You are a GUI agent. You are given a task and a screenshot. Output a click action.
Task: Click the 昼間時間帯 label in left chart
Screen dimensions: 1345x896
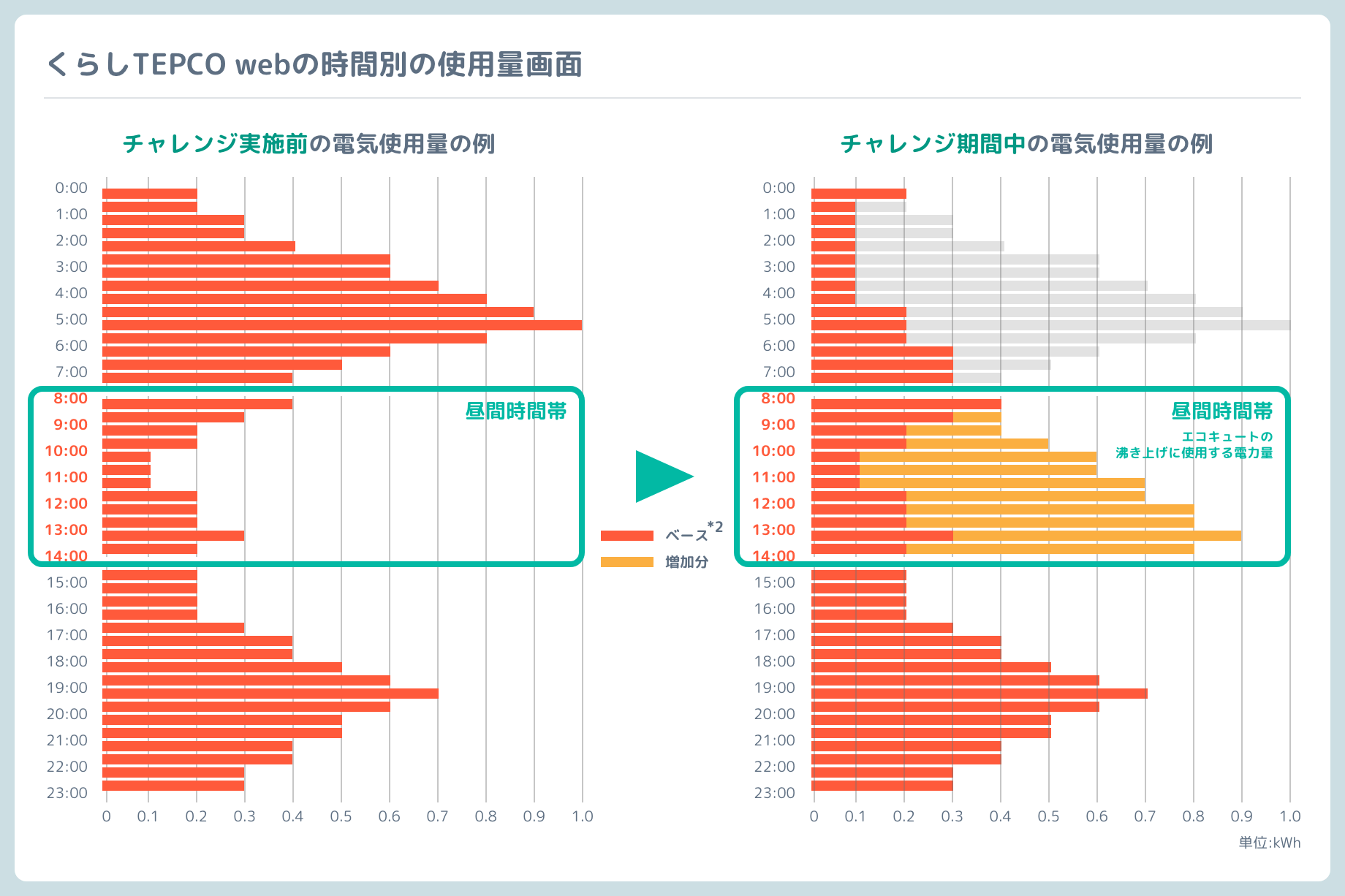tap(516, 411)
